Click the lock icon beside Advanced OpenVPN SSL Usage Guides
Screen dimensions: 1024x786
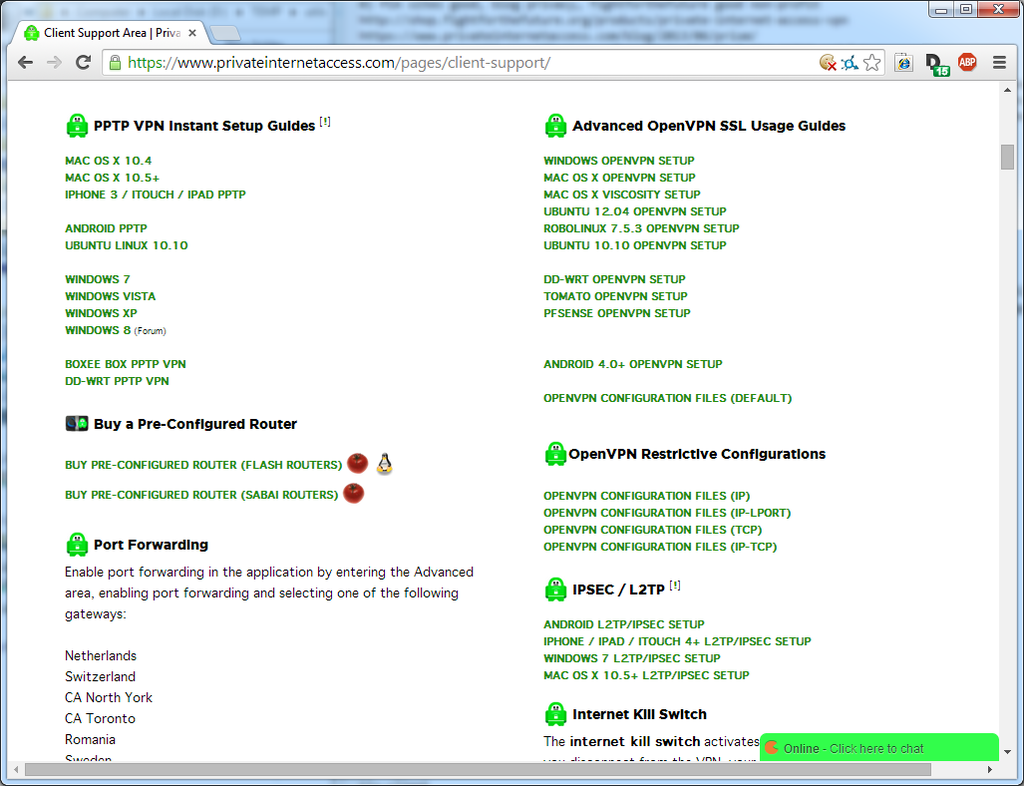pos(556,125)
